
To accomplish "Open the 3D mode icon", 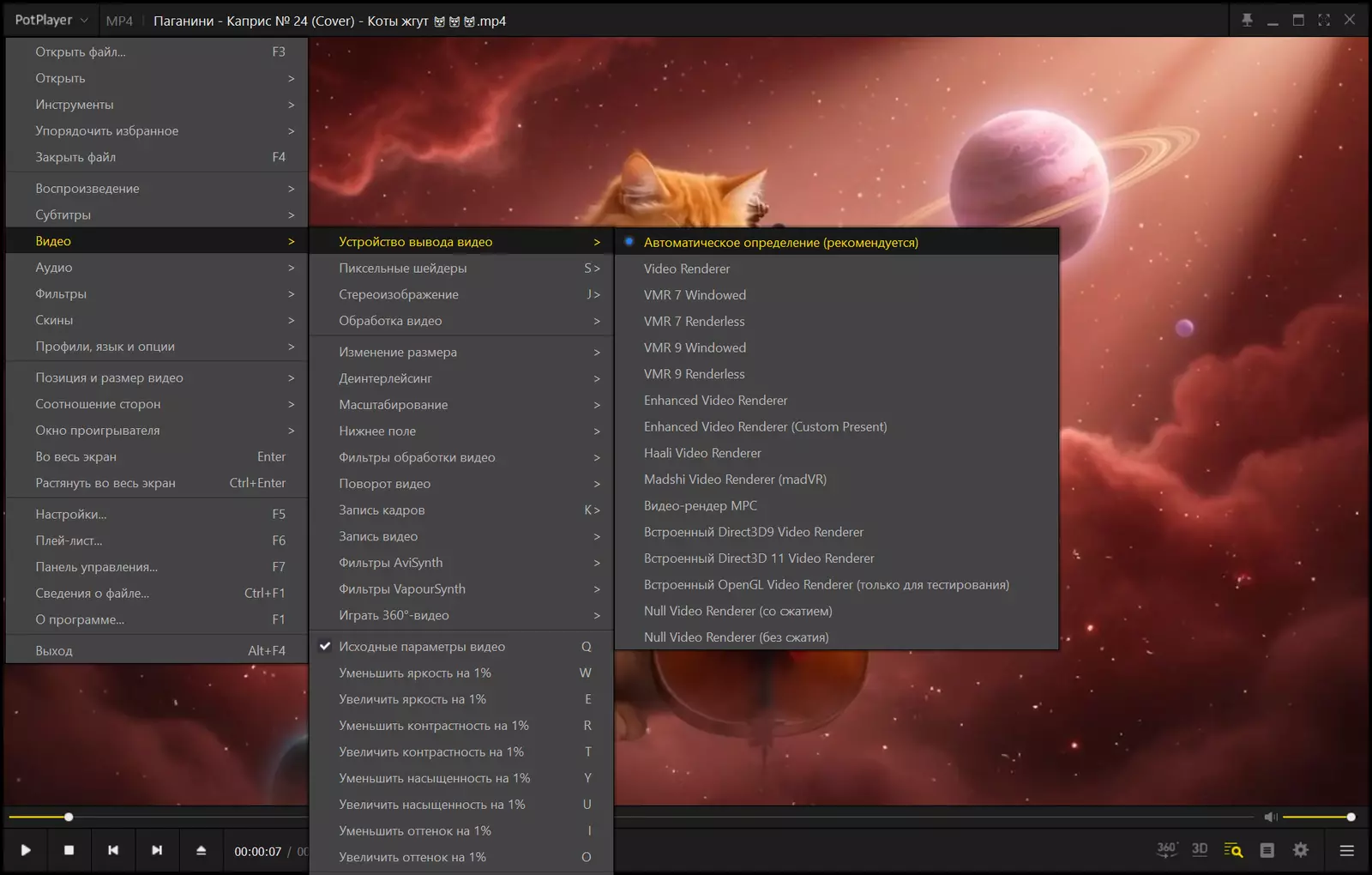I will click(x=1200, y=849).
